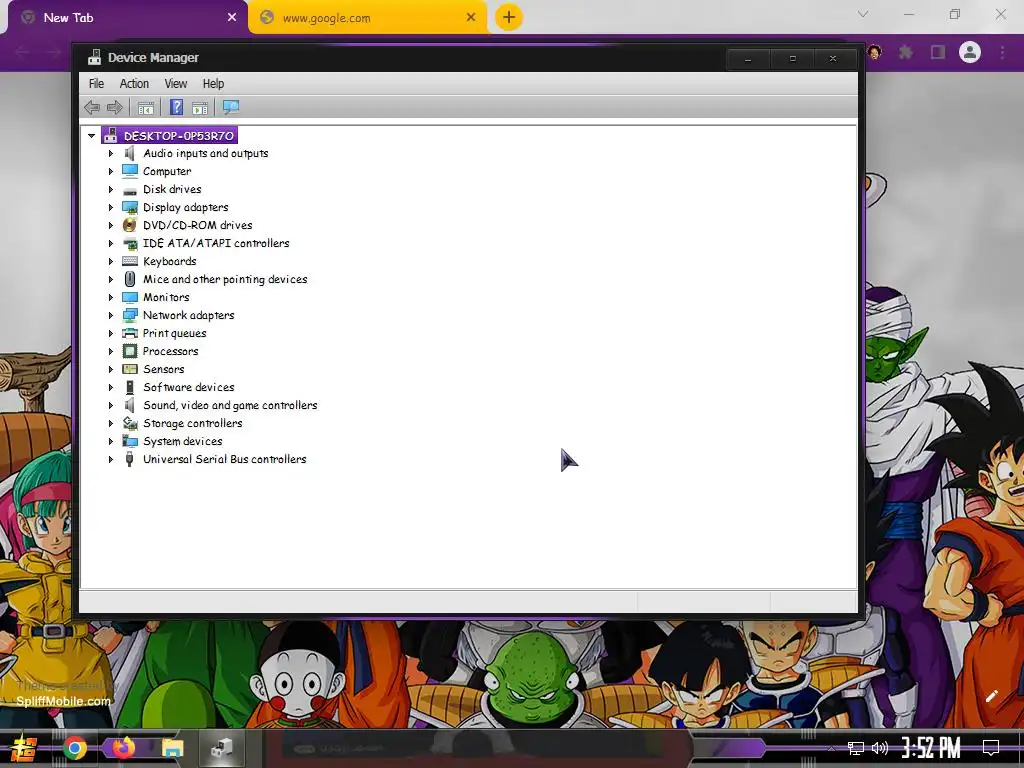
Task: Select the Storage controllers icon
Action: pyautogui.click(x=130, y=423)
